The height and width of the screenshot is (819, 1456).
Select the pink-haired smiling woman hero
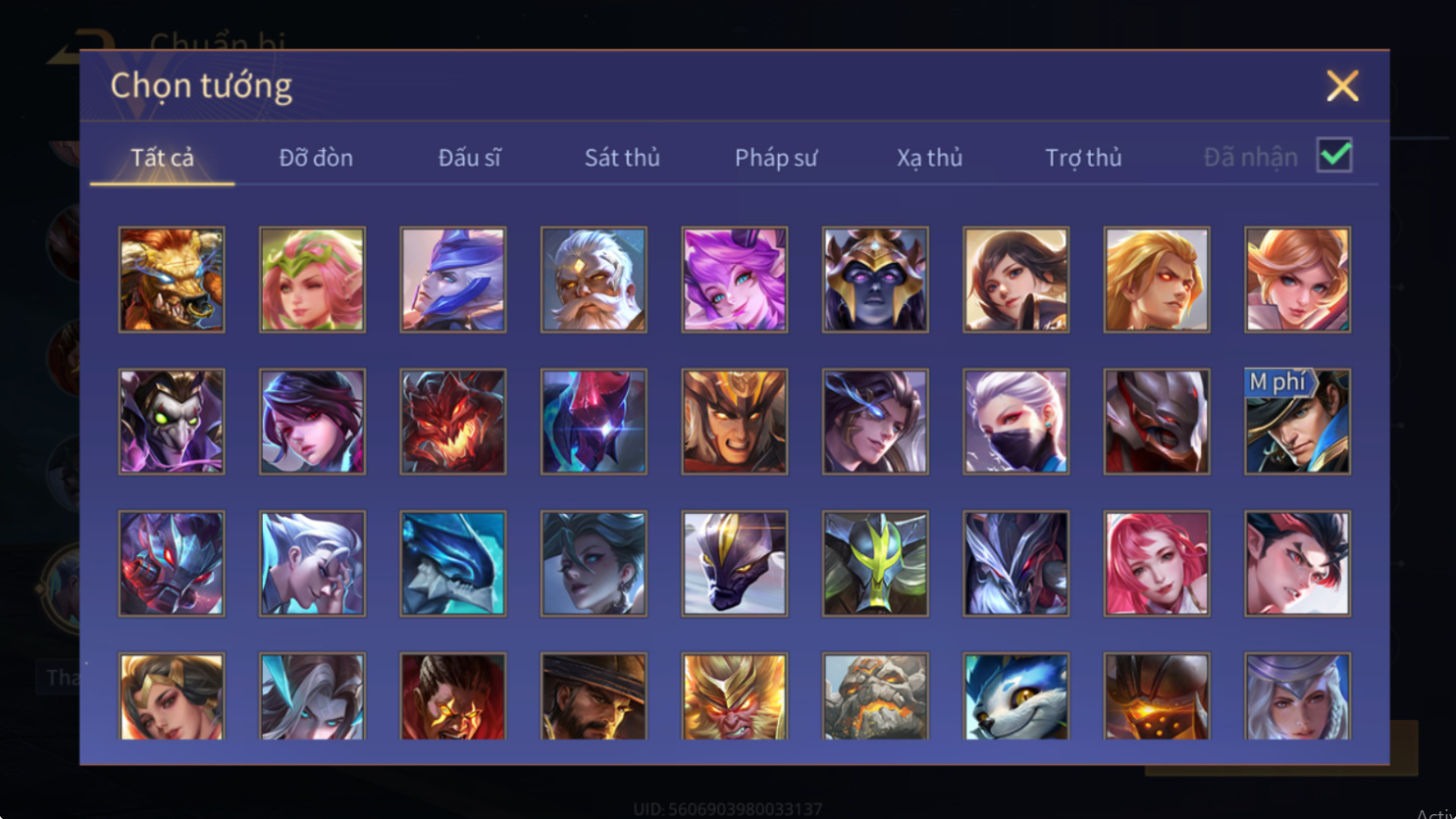point(1157,564)
